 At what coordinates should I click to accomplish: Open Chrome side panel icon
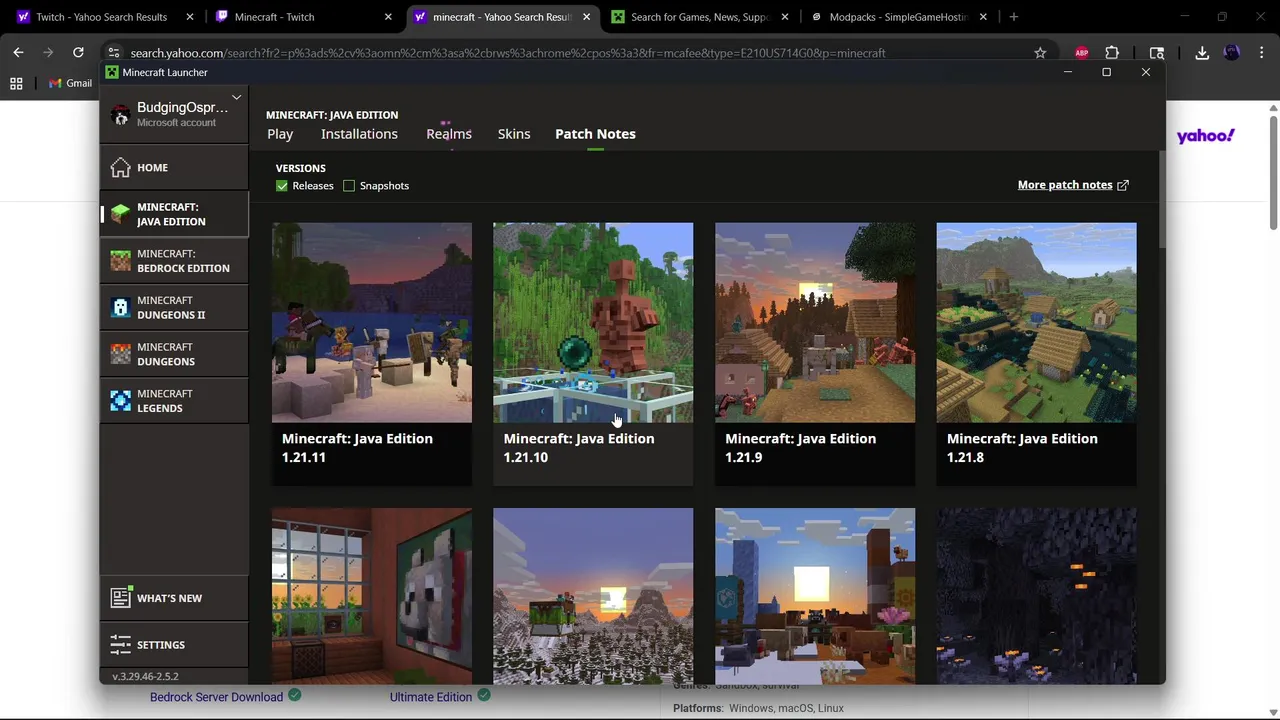click(1157, 53)
